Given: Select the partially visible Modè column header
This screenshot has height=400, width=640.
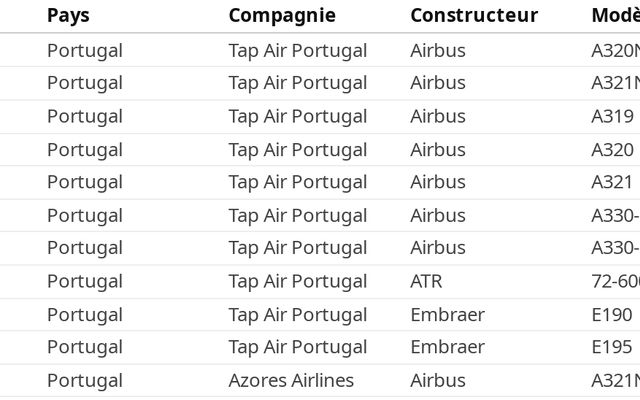Looking at the screenshot, I should (x=615, y=16).
